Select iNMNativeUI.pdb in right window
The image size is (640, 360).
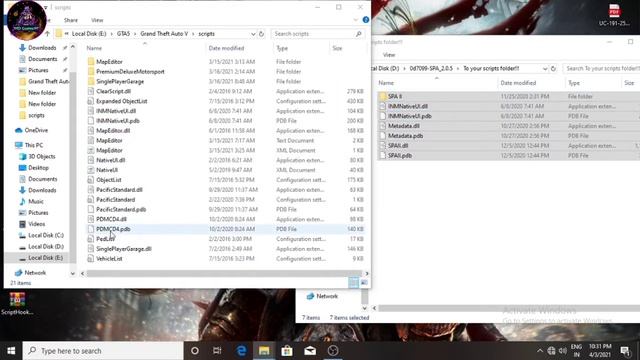coord(409,116)
